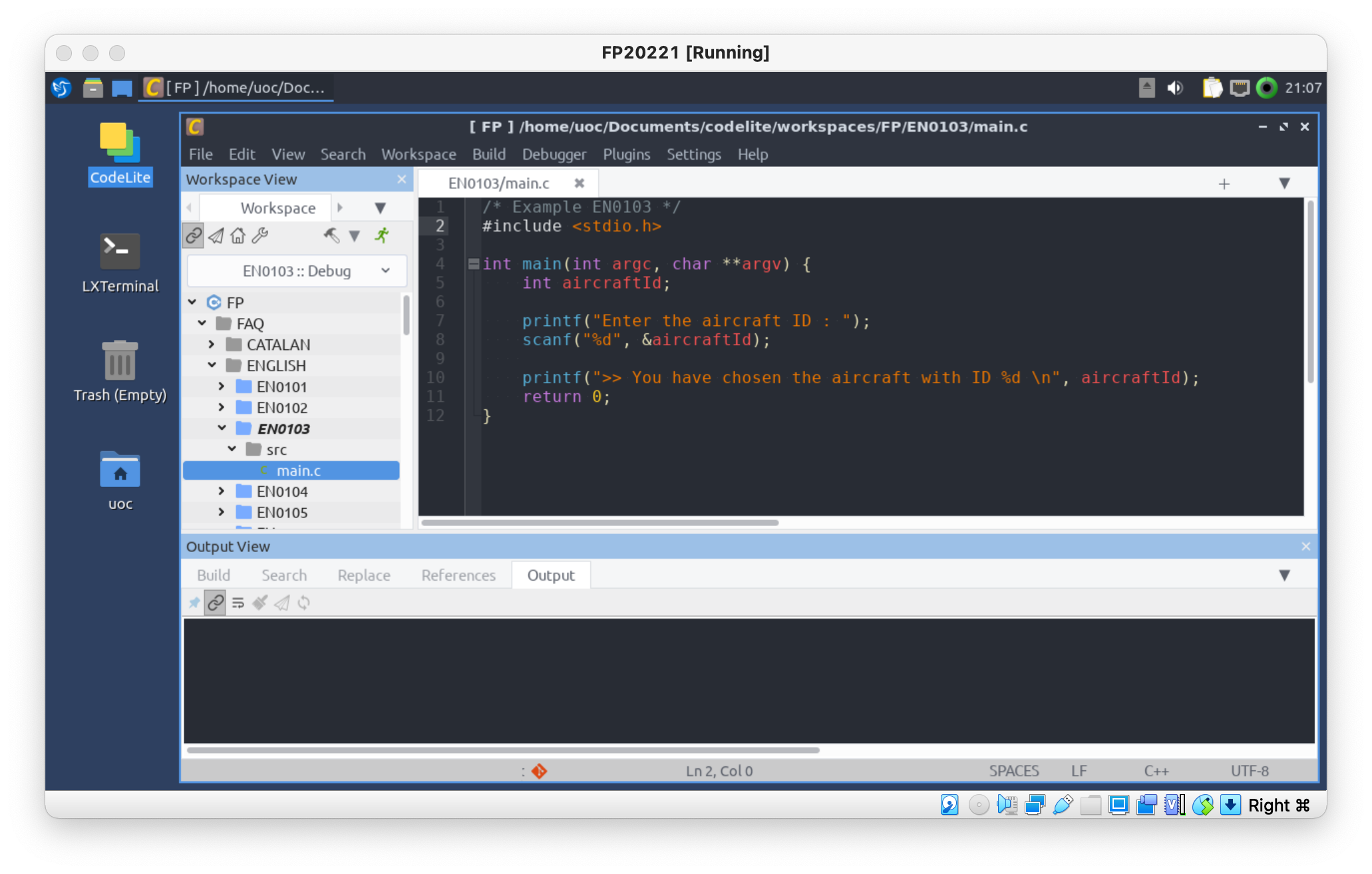
Task: Click the git status icon in status bar
Action: [539, 771]
